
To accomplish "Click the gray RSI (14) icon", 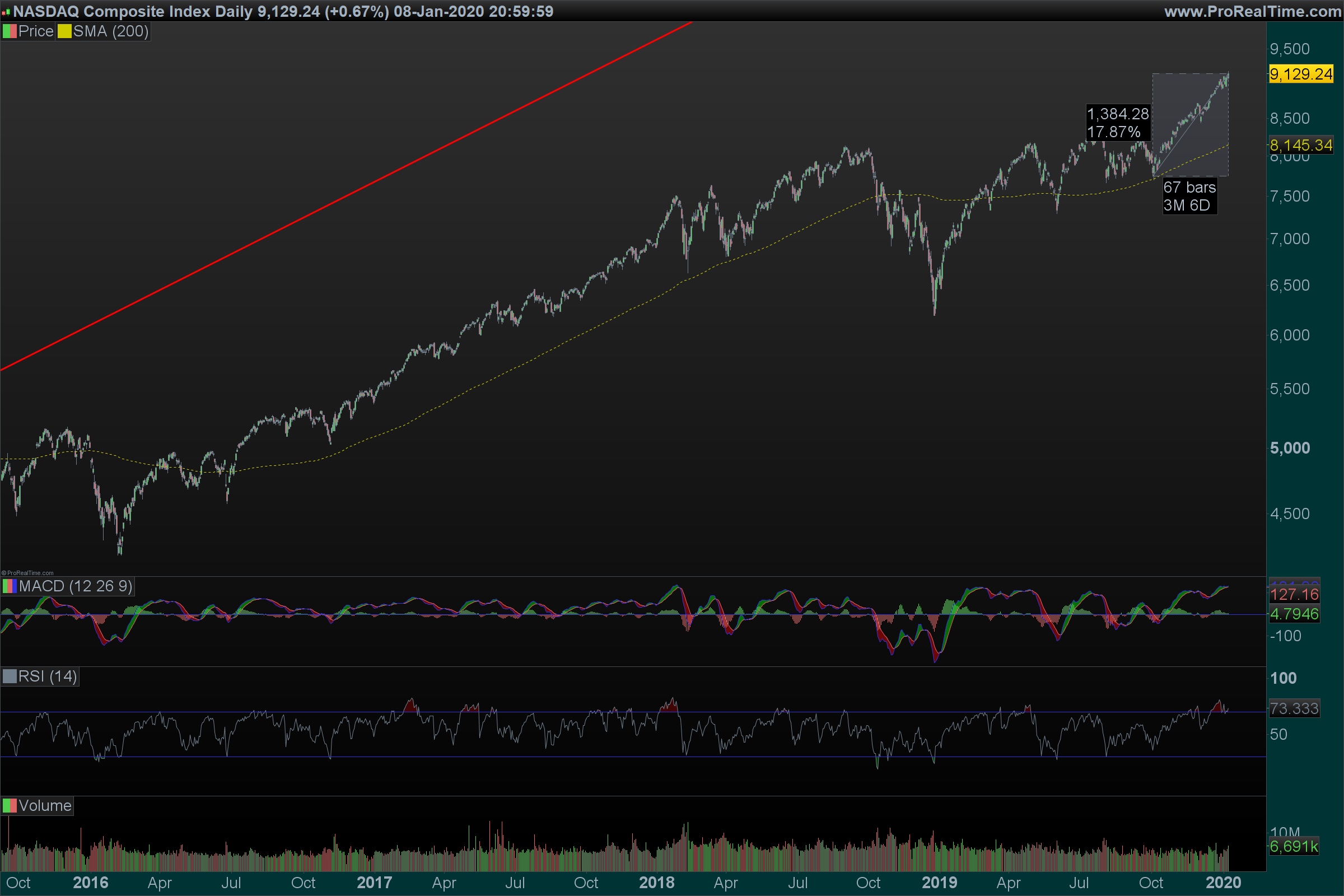I will point(9,676).
